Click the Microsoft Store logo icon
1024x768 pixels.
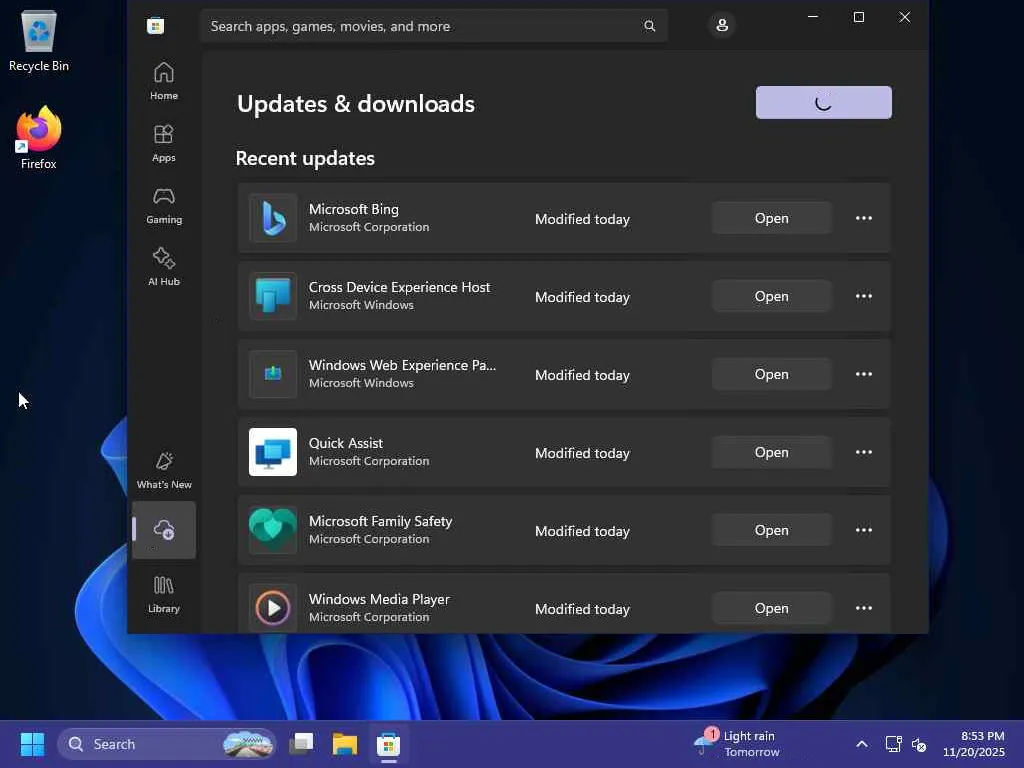point(155,26)
